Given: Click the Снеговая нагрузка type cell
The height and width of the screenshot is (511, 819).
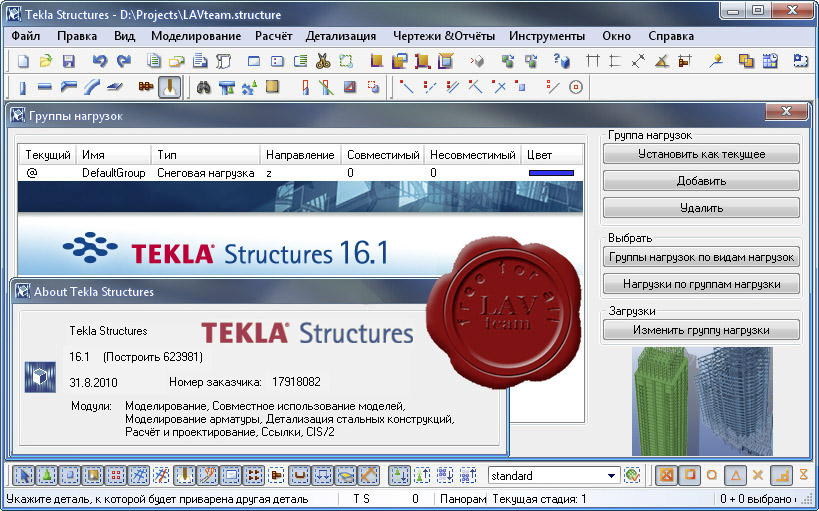Looking at the screenshot, I should point(206,173).
